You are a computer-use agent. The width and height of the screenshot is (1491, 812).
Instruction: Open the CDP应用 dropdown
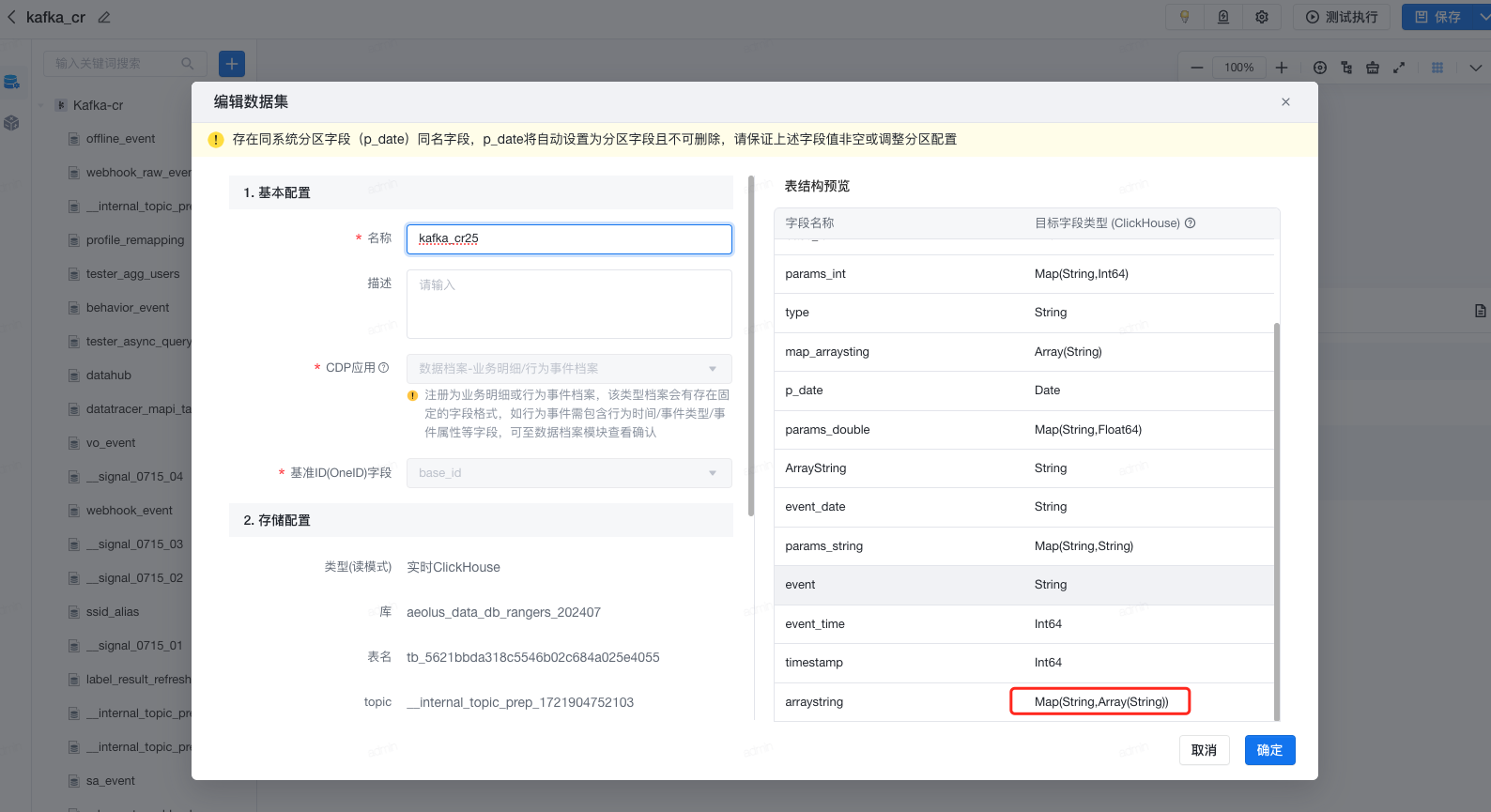pyautogui.click(x=569, y=369)
